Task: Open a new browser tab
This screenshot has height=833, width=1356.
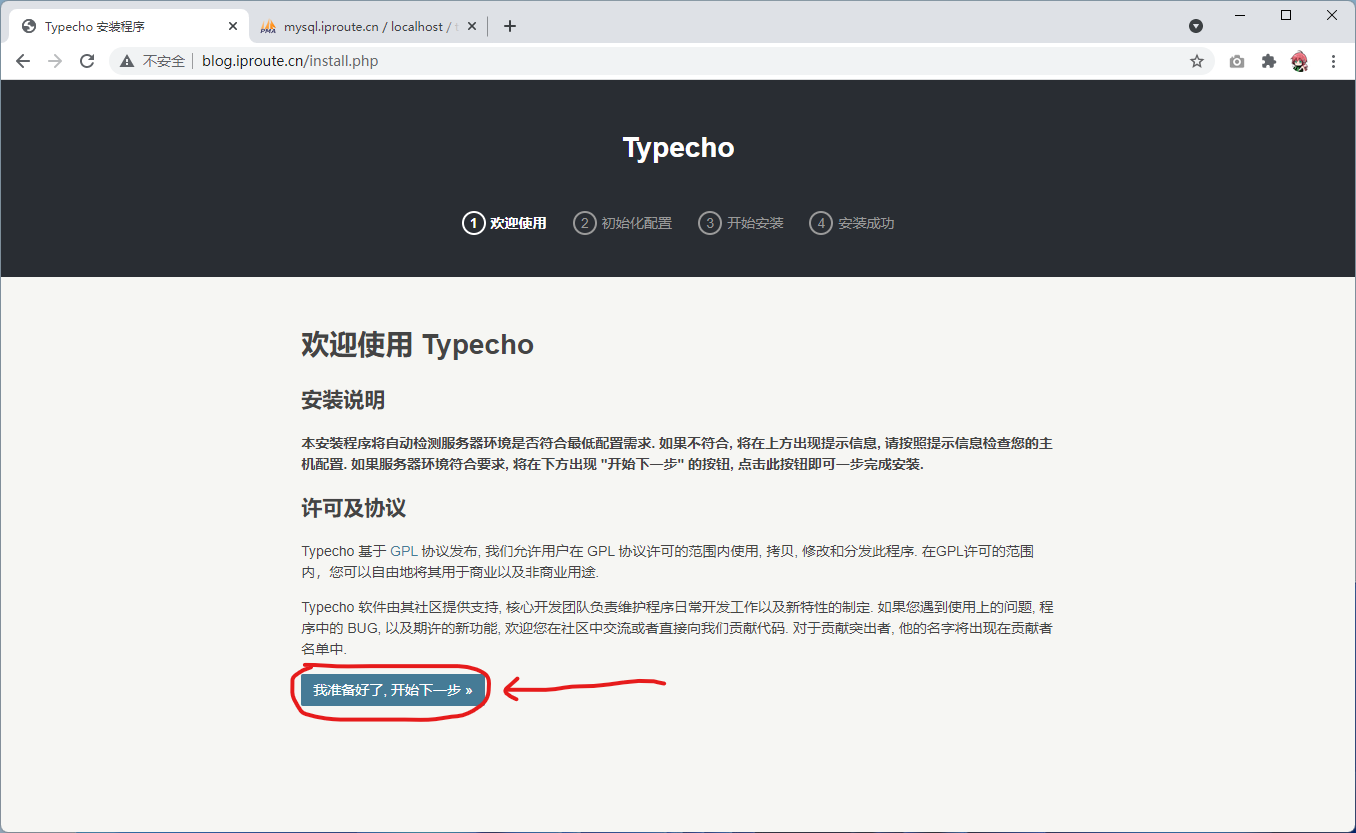Action: (510, 27)
